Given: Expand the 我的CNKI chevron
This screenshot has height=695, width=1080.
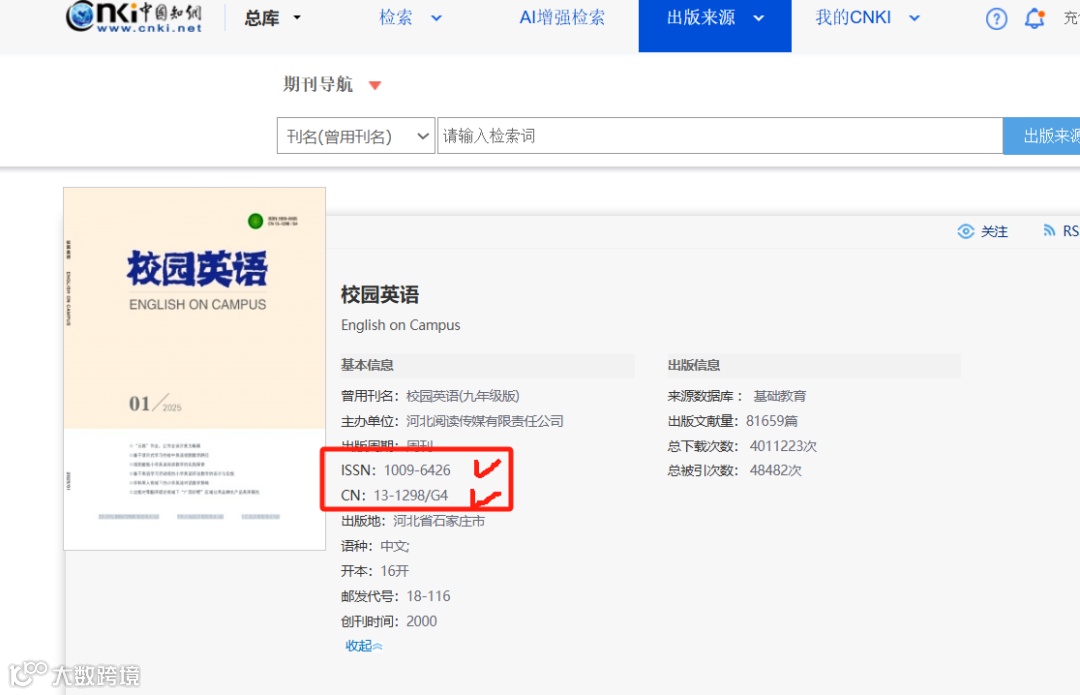Looking at the screenshot, I should (x=914, y=19).
